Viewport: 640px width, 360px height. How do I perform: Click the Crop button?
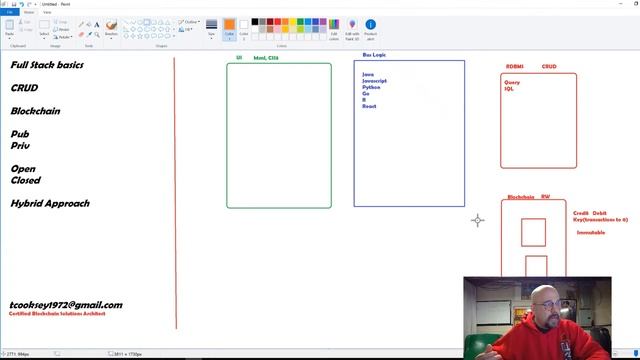61,22
